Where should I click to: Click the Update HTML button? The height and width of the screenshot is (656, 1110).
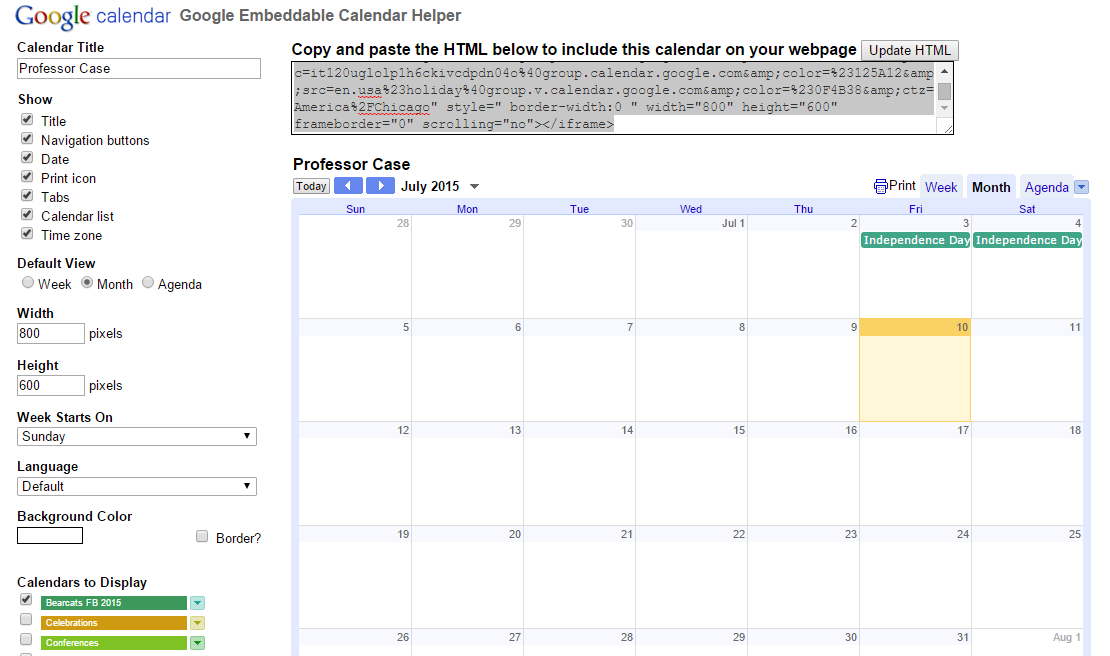910,50
